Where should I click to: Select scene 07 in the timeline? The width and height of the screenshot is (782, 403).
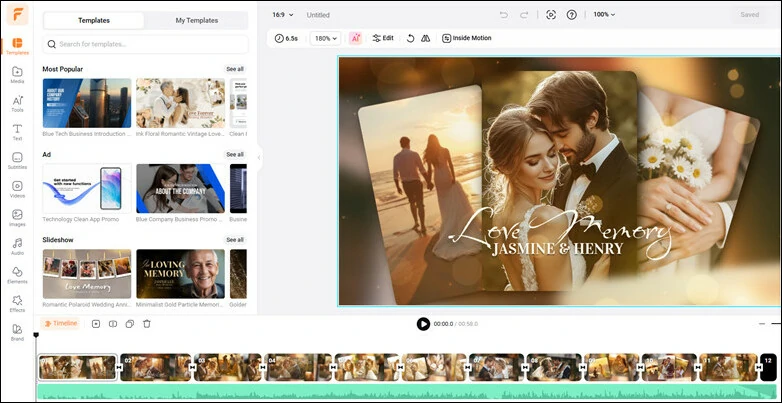[497, 368]
